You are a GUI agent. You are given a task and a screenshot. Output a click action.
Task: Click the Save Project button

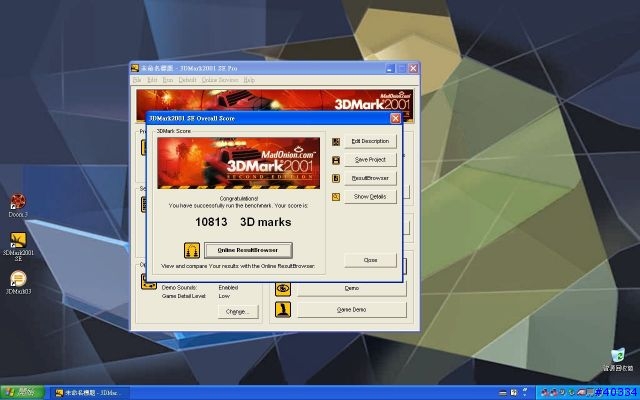370,160
